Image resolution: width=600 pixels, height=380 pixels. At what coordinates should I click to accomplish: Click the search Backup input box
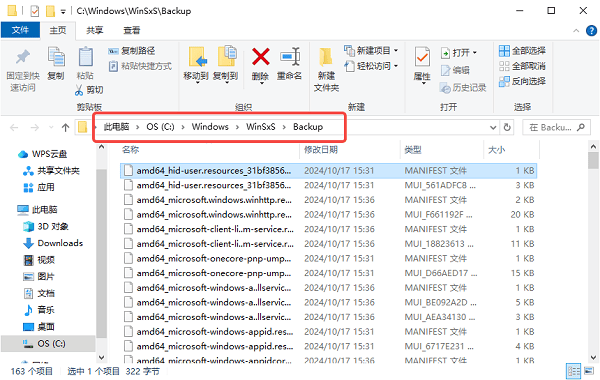tap(556, 127)
